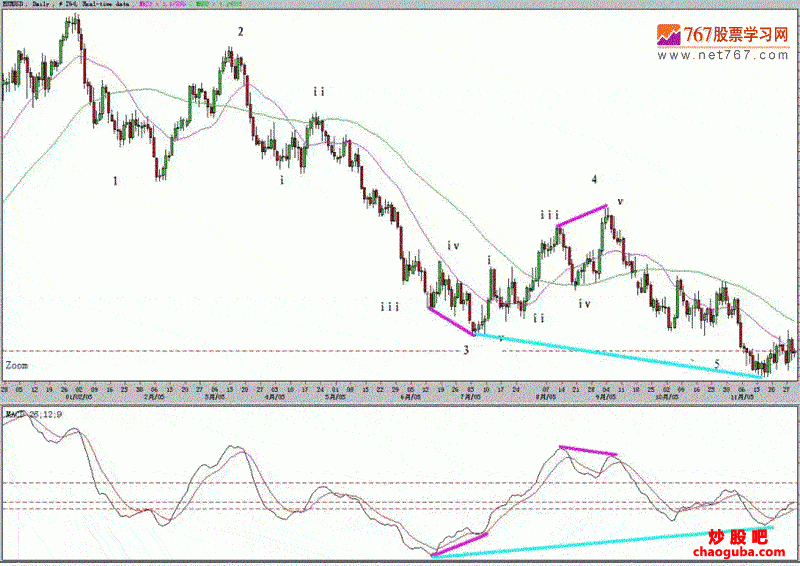The width and height of the screenshot is (800, 566).
Task: Click the magenta divergence line atop the MACD peak
Action: pos(588,450)
